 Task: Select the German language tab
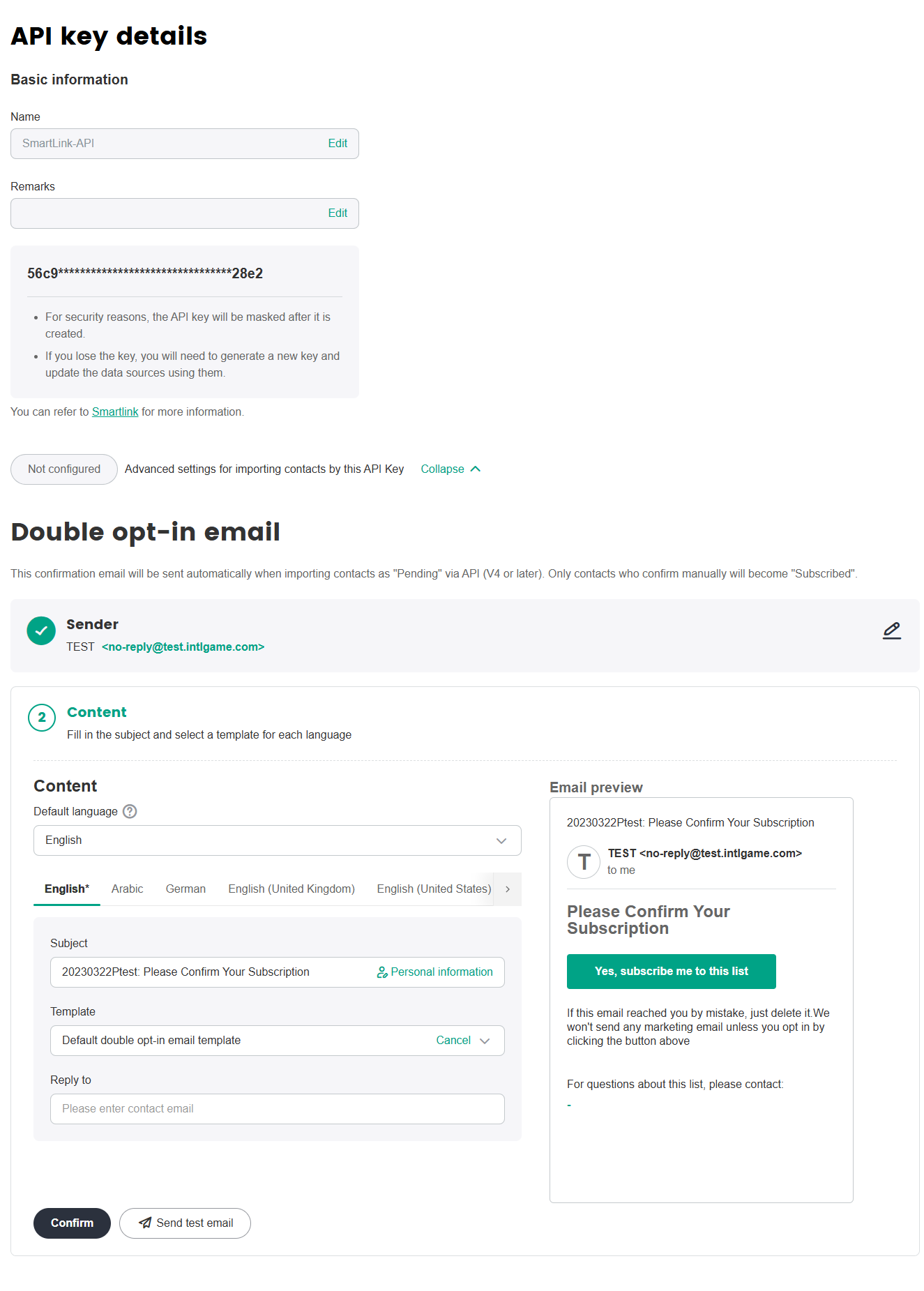pyautogui.click(x=185, y=889)
